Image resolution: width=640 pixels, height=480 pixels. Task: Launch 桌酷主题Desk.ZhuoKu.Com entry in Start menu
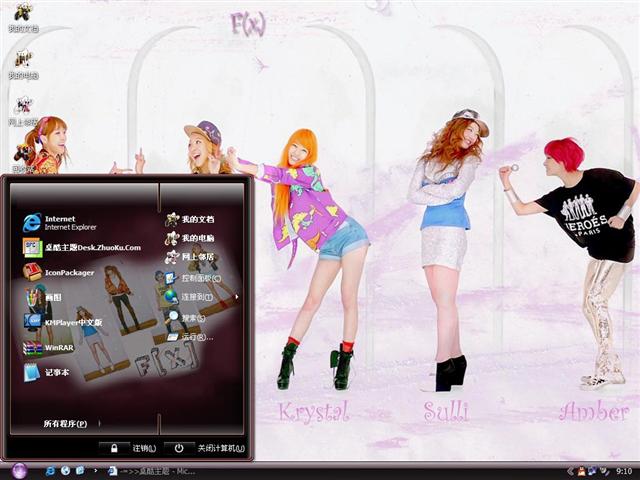pos(82,247)
